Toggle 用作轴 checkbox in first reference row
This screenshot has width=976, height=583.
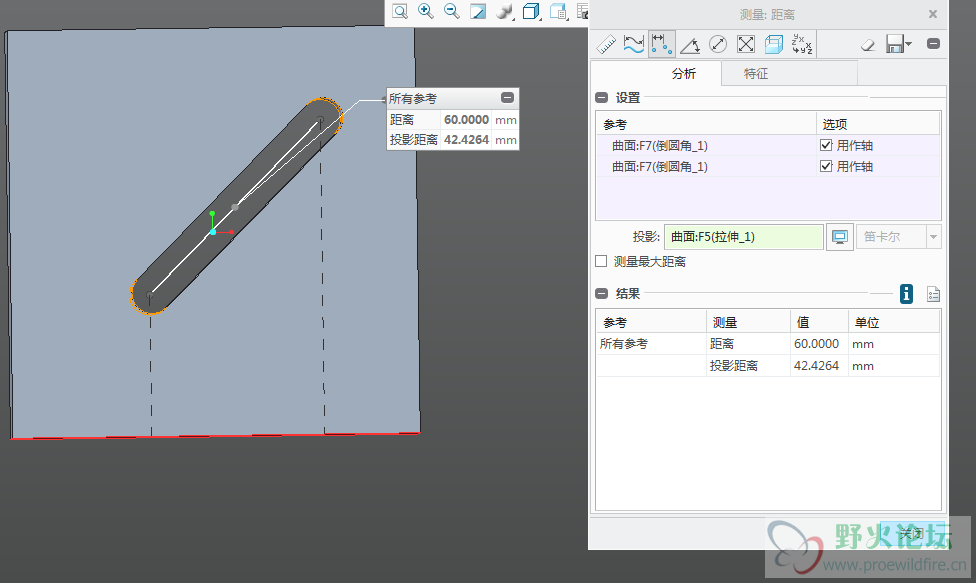(x=826, y=146)
